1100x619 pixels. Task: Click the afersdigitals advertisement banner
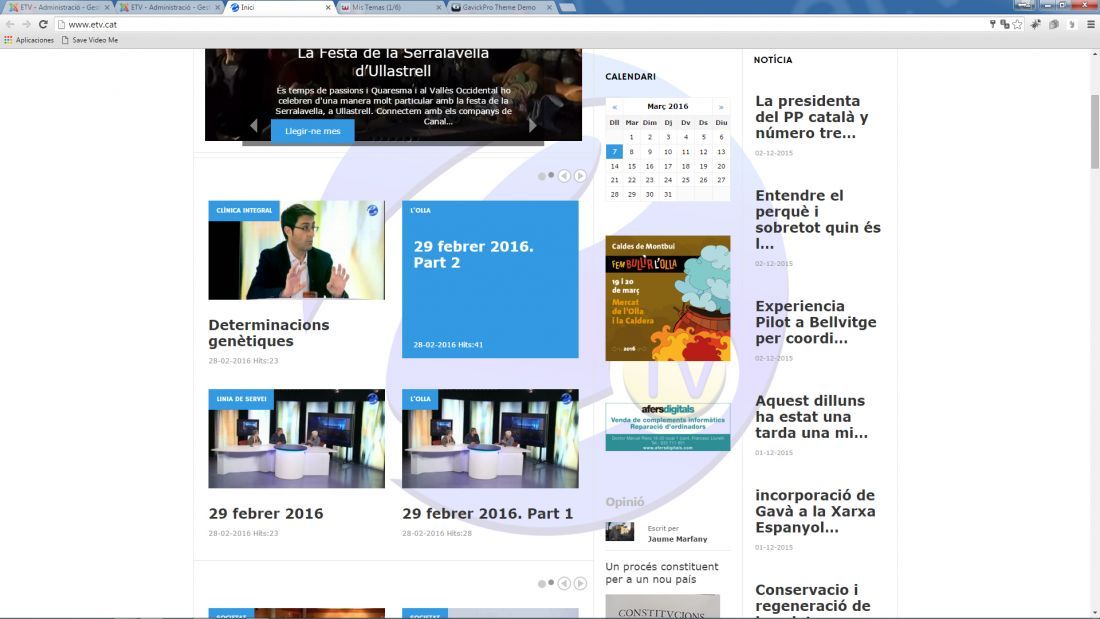pyautogui.click(x=668, y=427)
